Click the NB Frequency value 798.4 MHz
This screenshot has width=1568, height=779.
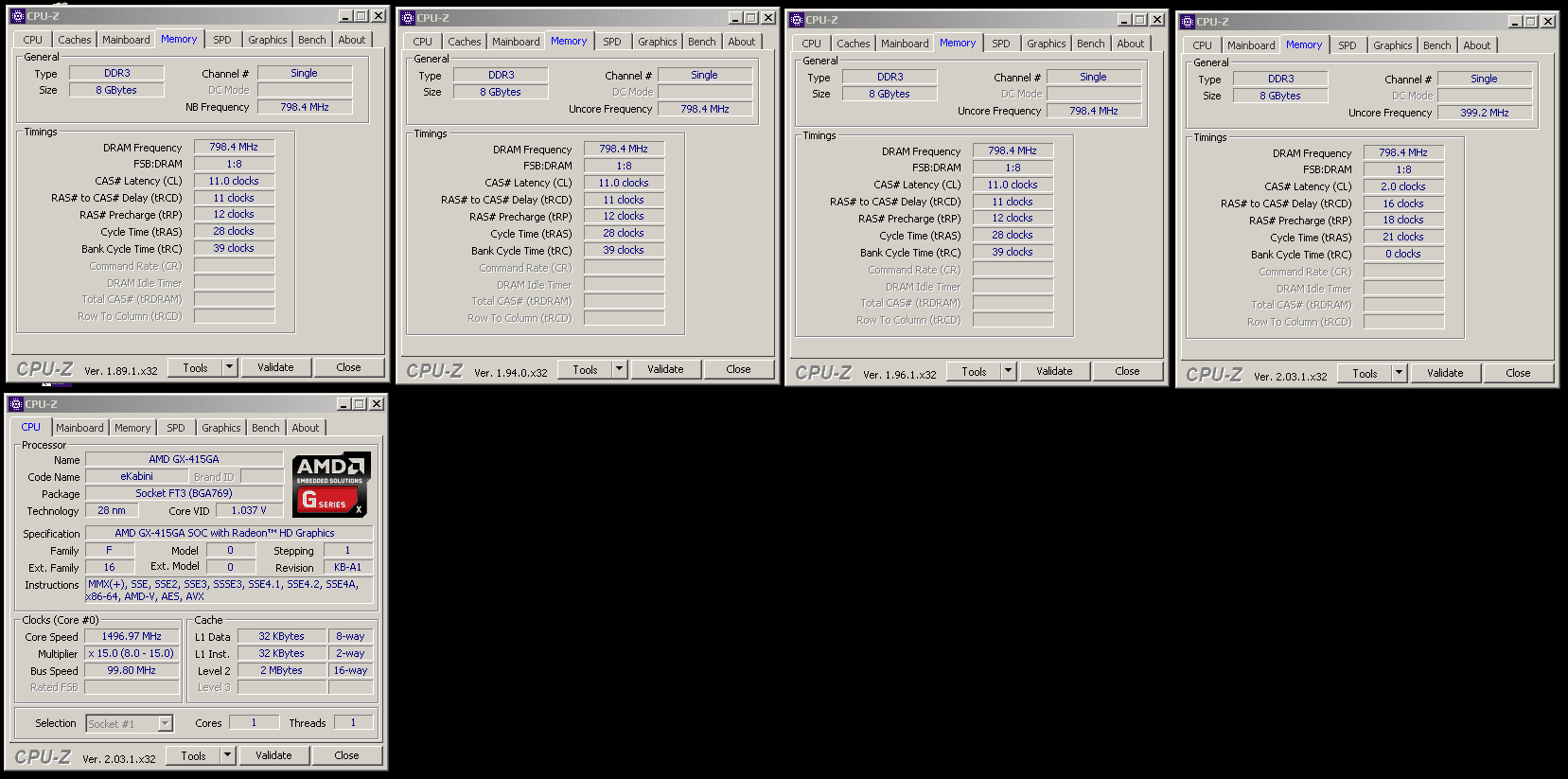[305, 107]
